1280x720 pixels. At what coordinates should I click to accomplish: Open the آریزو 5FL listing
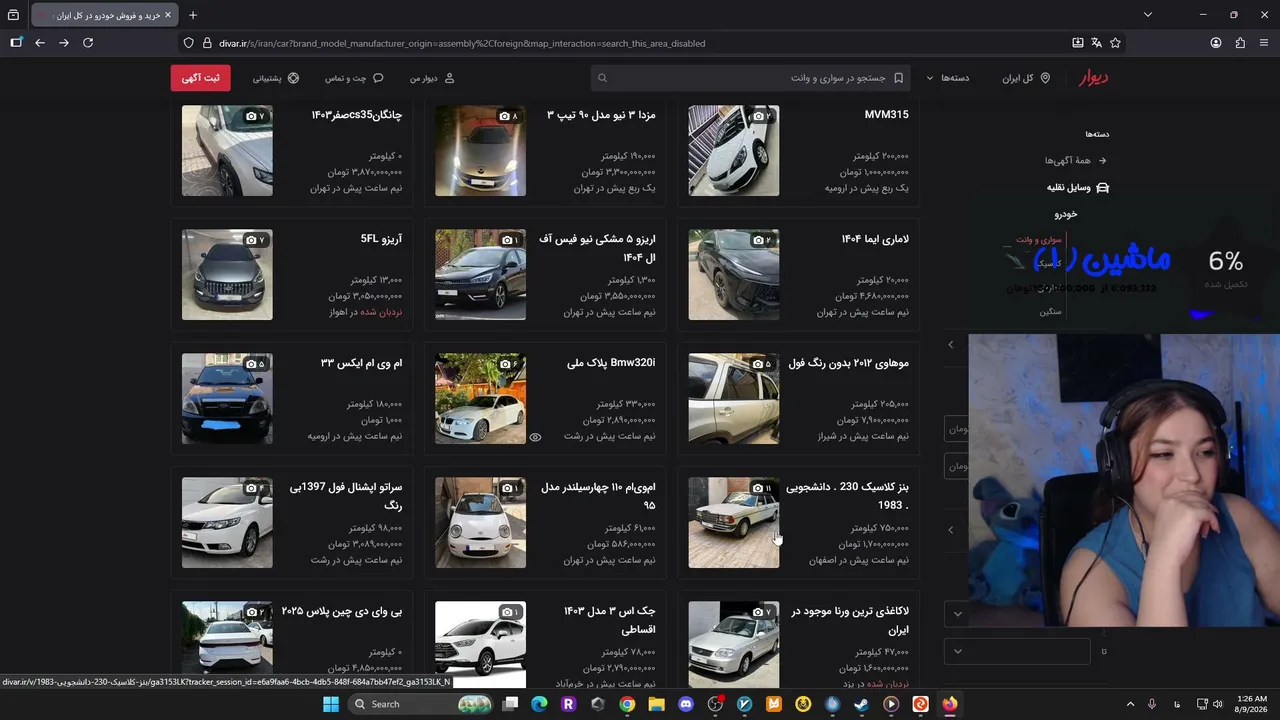[292, 275]
